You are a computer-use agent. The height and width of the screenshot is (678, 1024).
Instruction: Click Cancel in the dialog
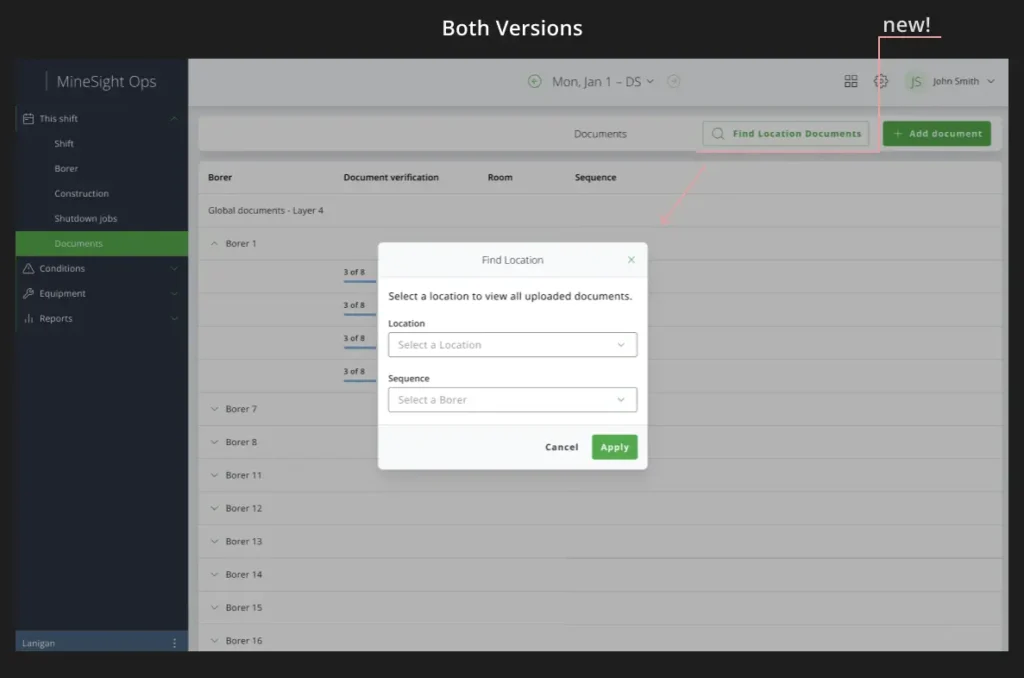561,447
